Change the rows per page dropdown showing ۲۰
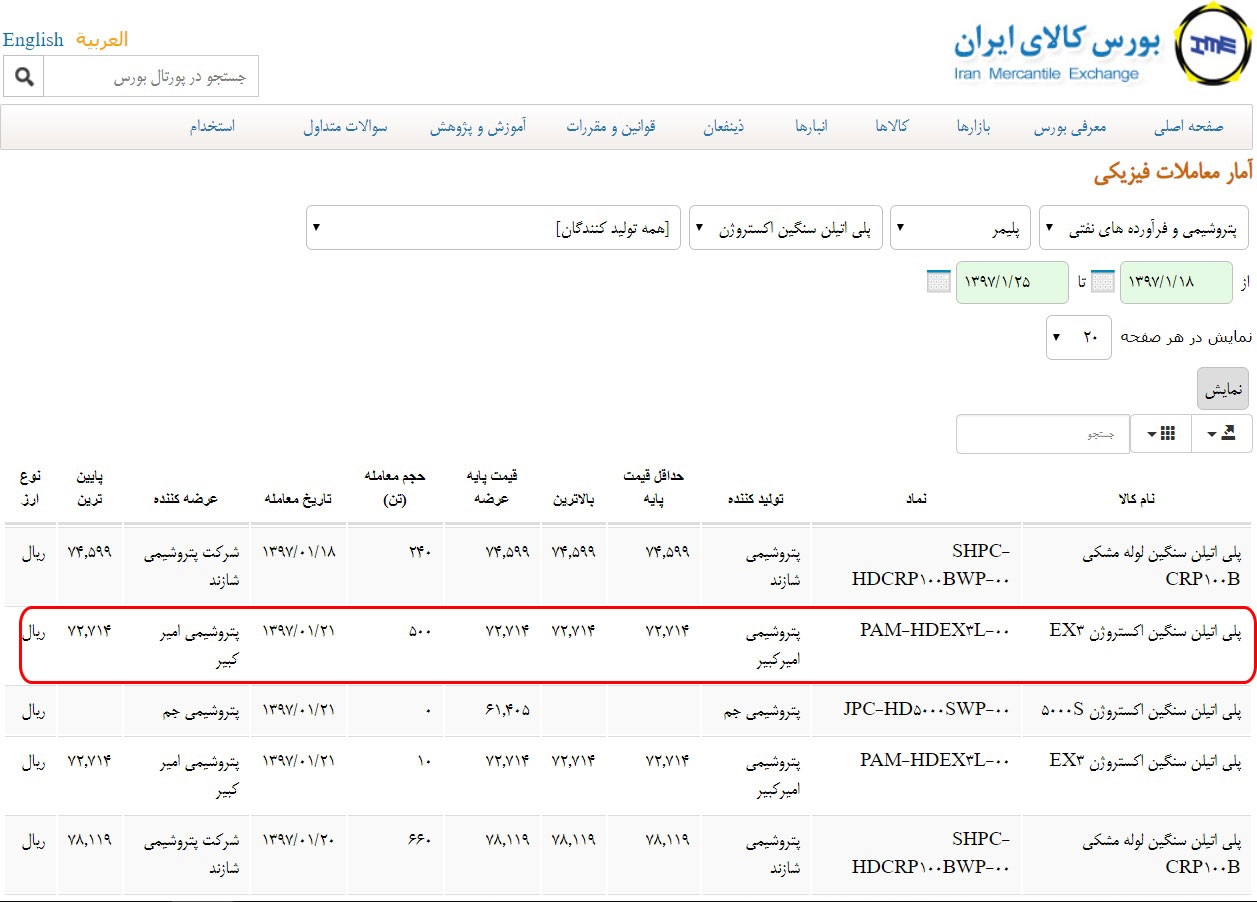 pos(1078,338)
